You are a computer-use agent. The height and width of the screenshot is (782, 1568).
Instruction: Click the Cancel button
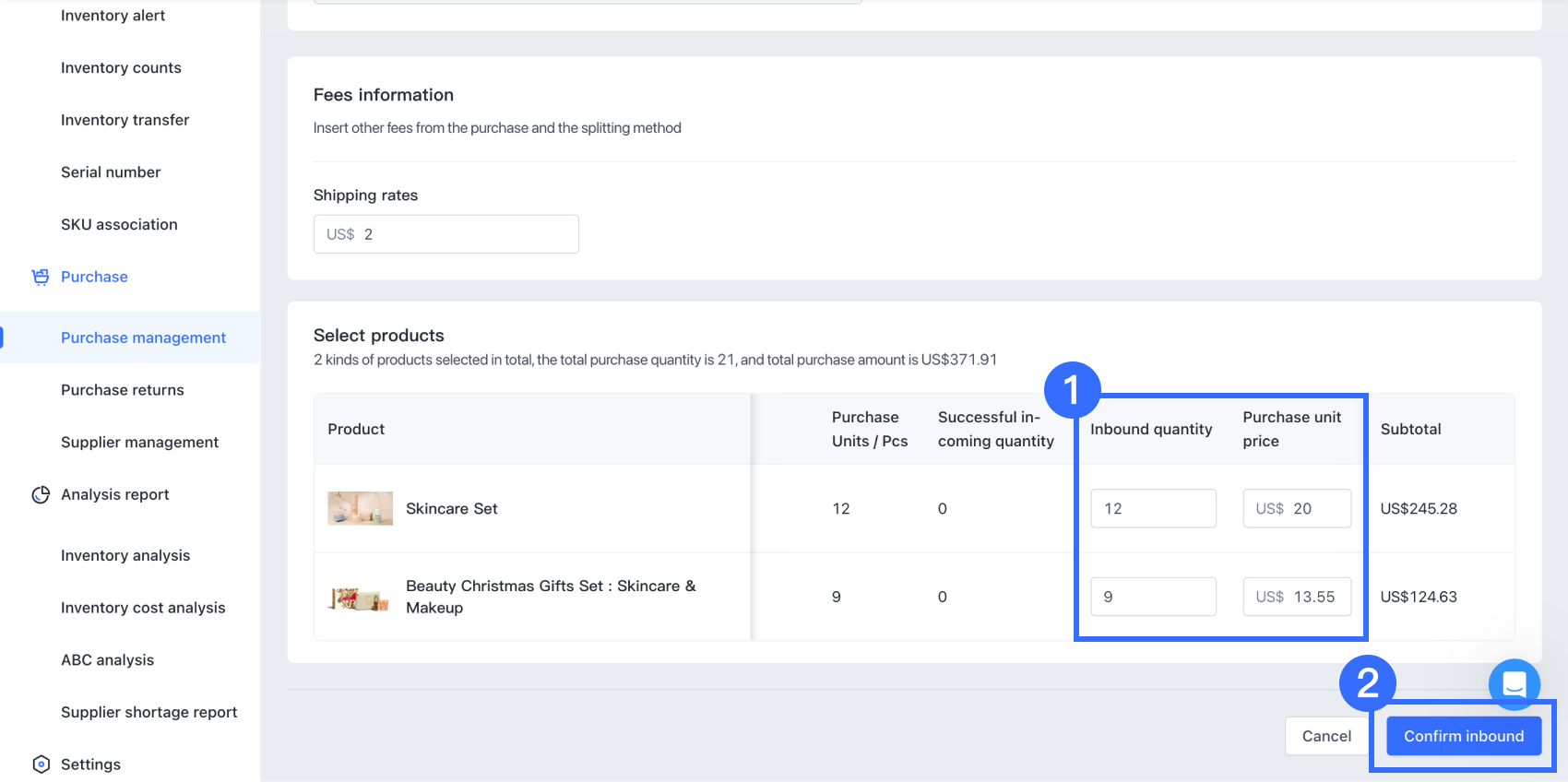(x=1326, y=736)
